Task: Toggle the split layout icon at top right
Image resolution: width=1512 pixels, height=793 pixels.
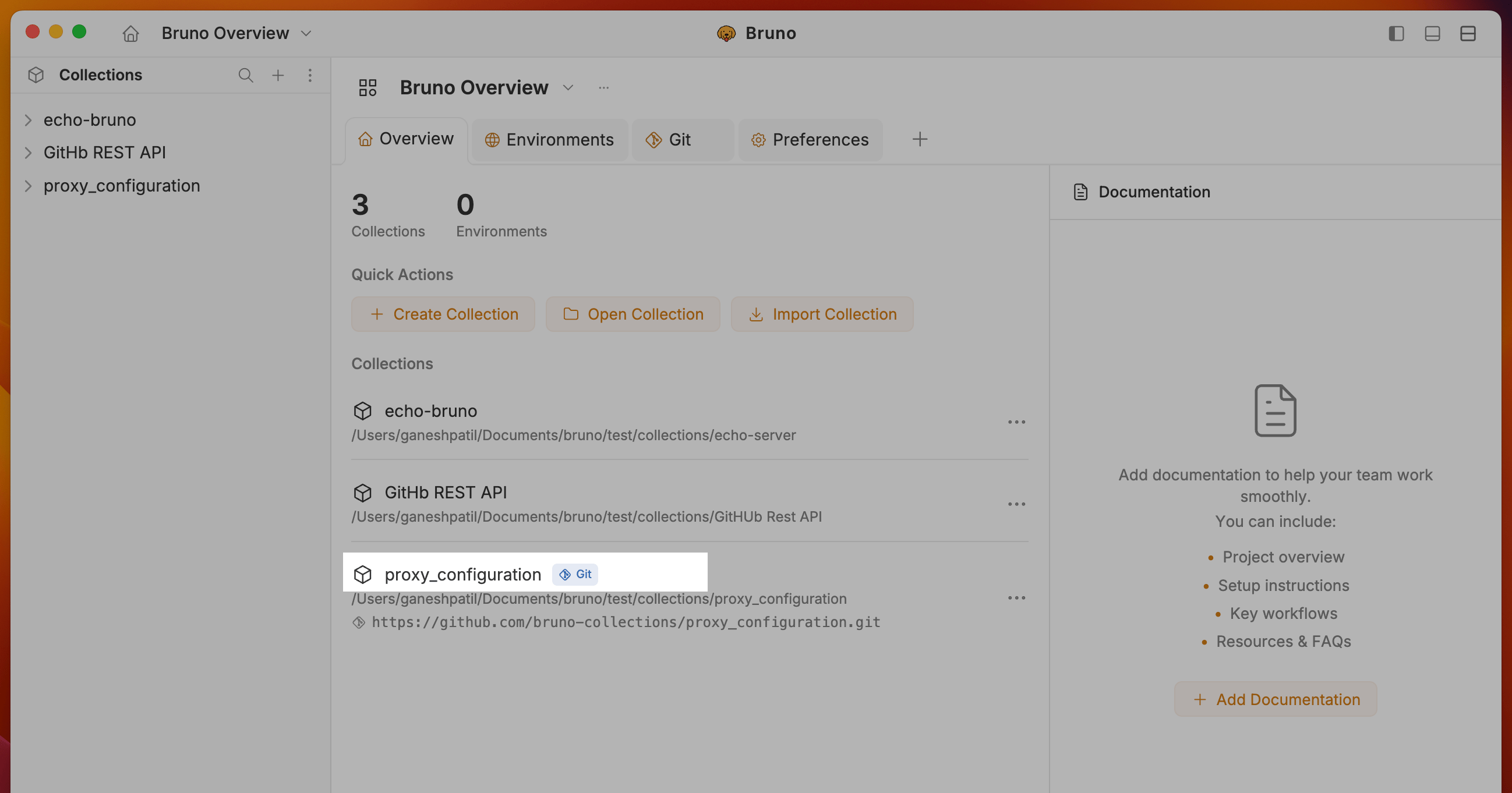Action: 1468,33
